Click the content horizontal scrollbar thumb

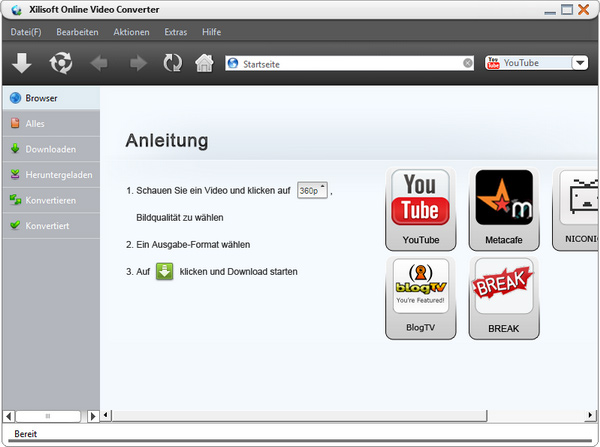(299, 416)
